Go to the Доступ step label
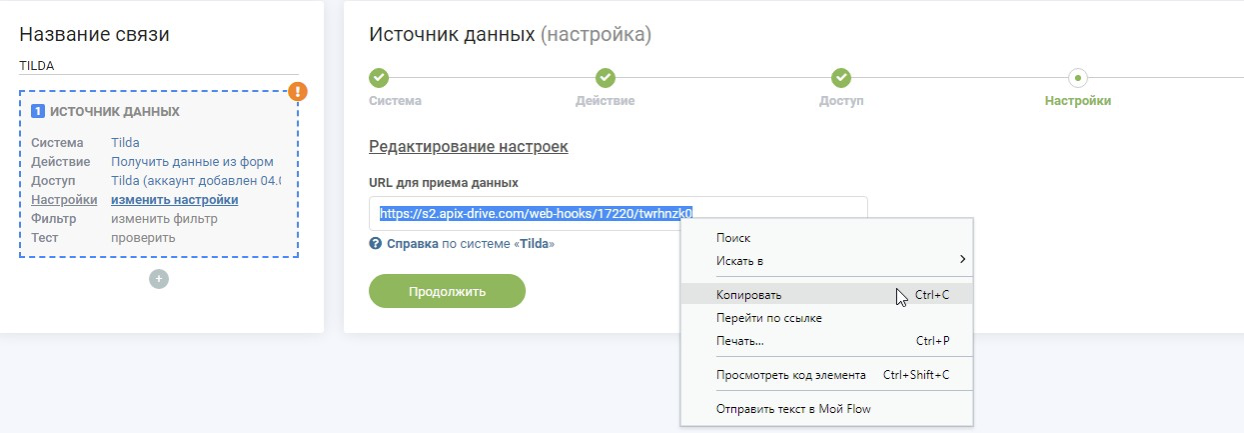1244x433 pixels. pyautogui.click(x=841, y=101)
